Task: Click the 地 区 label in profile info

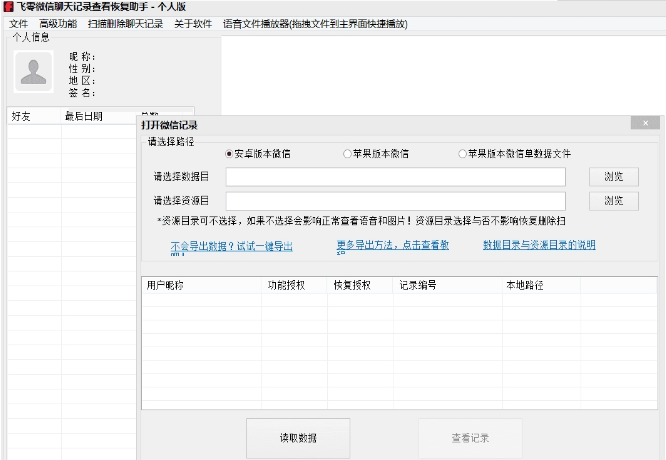Action: pyautogui.click(x=82, y=81)
